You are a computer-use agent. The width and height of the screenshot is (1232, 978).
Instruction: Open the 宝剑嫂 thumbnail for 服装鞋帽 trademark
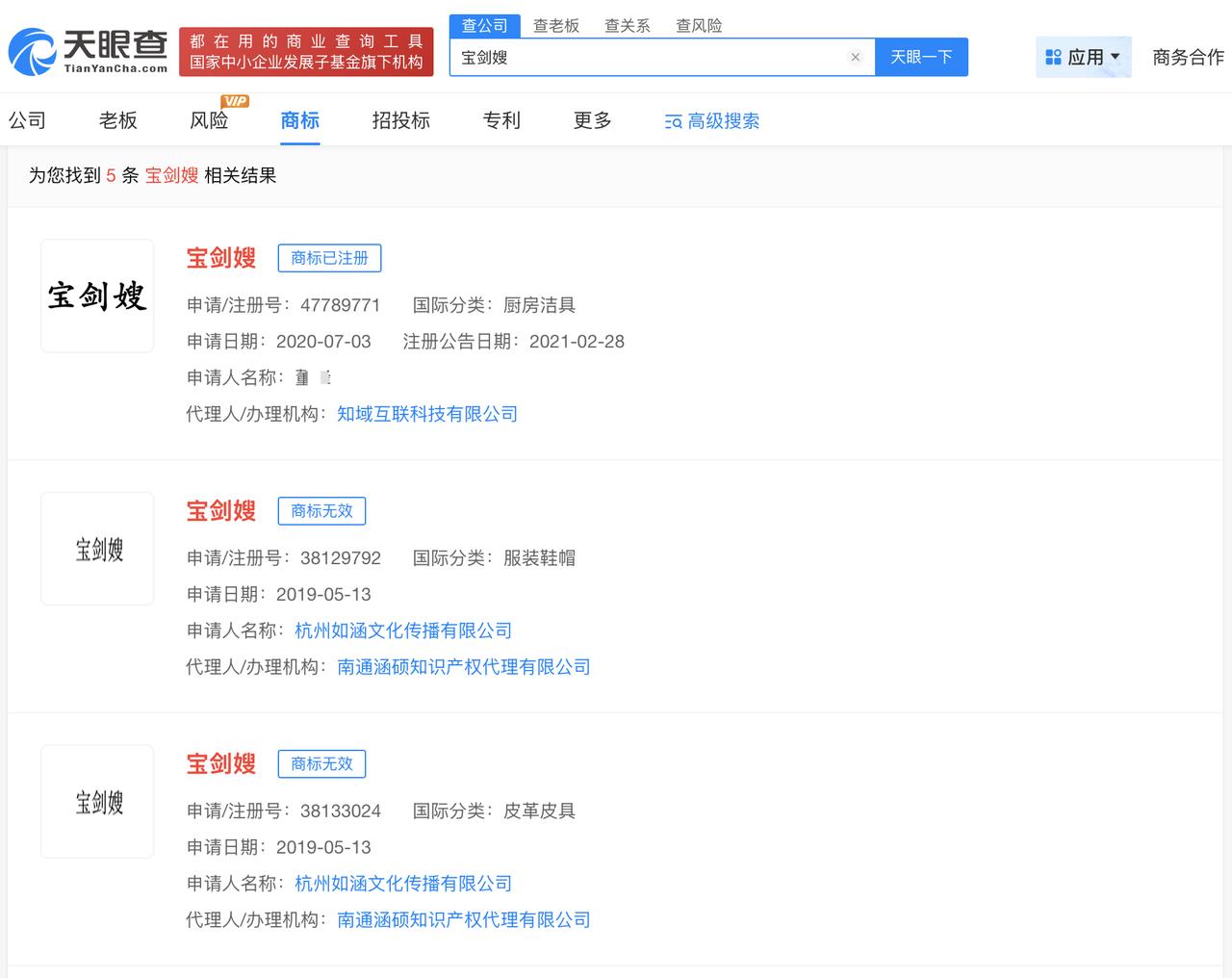[x=97, y=549]
